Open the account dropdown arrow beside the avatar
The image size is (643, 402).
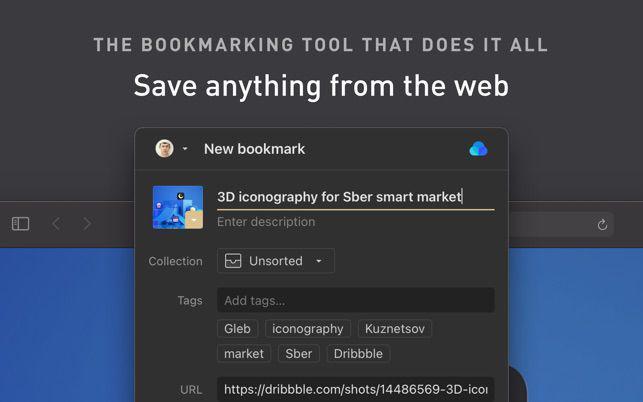pyautogui.click(x=185, y=148)
